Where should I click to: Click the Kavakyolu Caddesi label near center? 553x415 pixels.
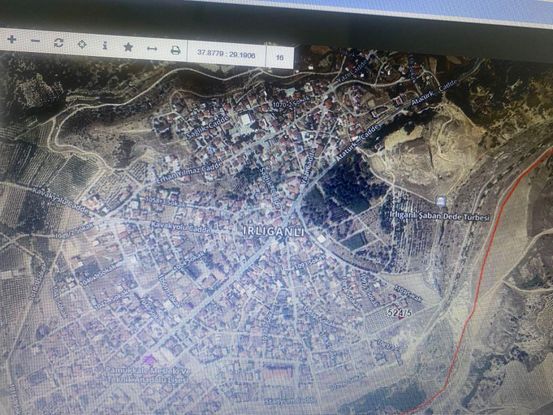[180, 227]
